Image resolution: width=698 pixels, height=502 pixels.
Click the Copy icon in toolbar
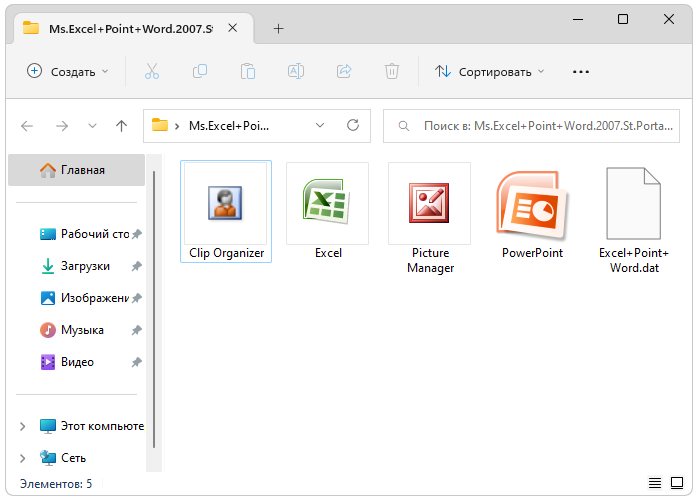click(x=200, y=71)
